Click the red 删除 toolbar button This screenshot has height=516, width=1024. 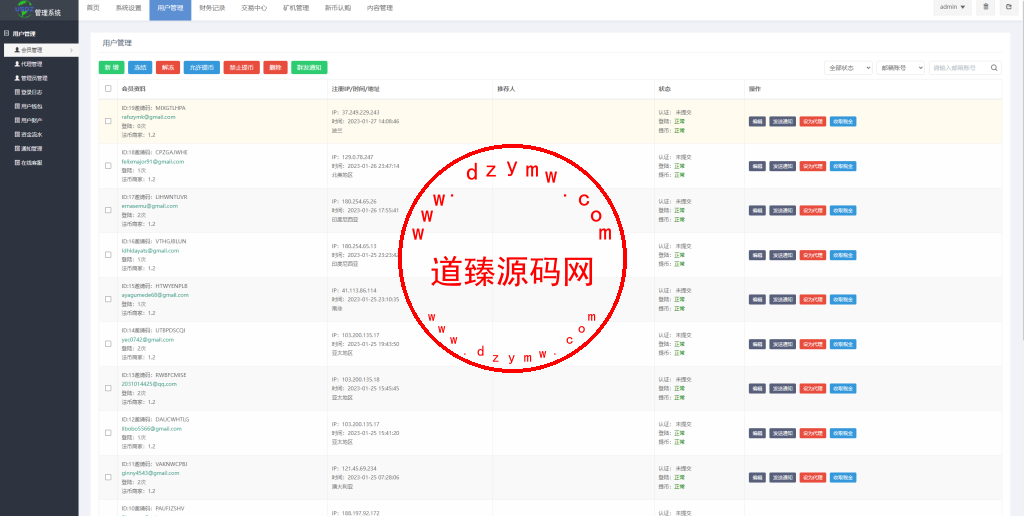[x=276, y=67]
